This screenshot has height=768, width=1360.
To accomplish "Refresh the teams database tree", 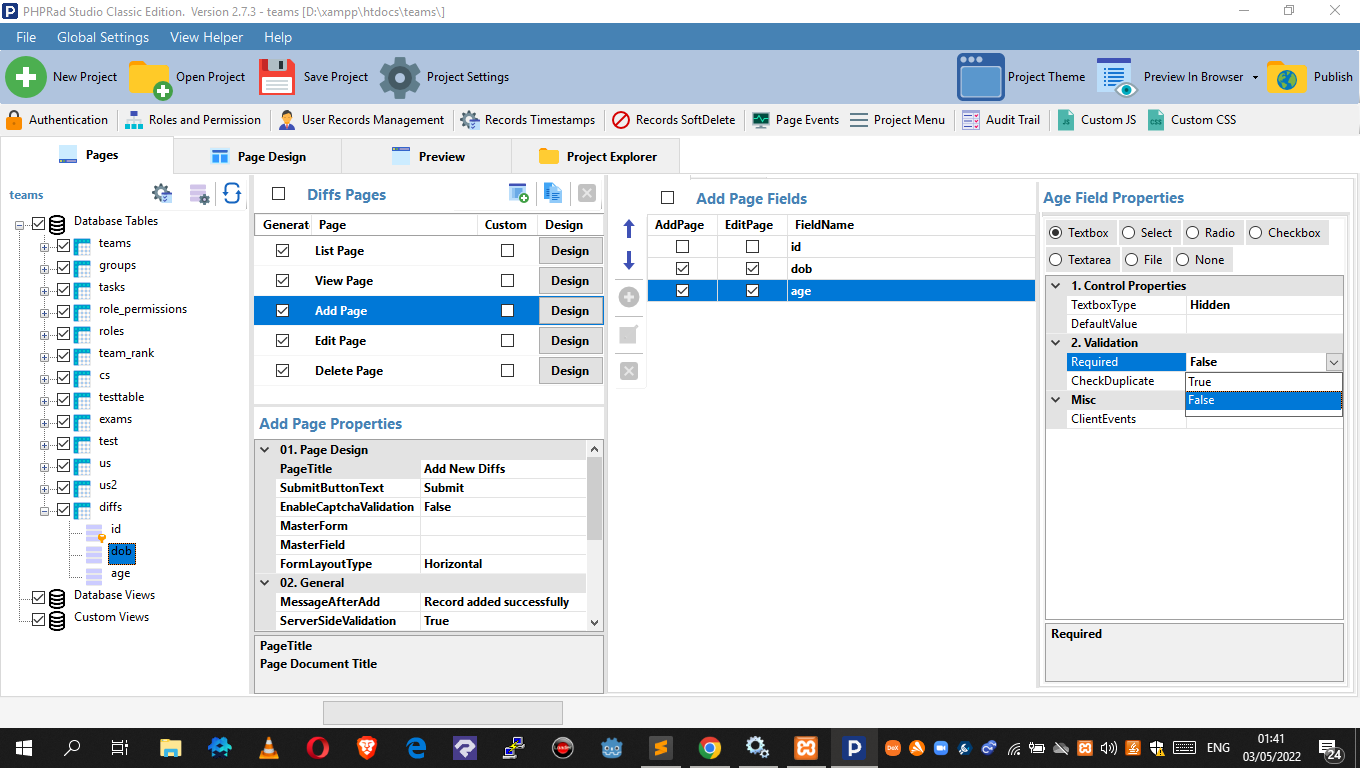I will [232, 194].
